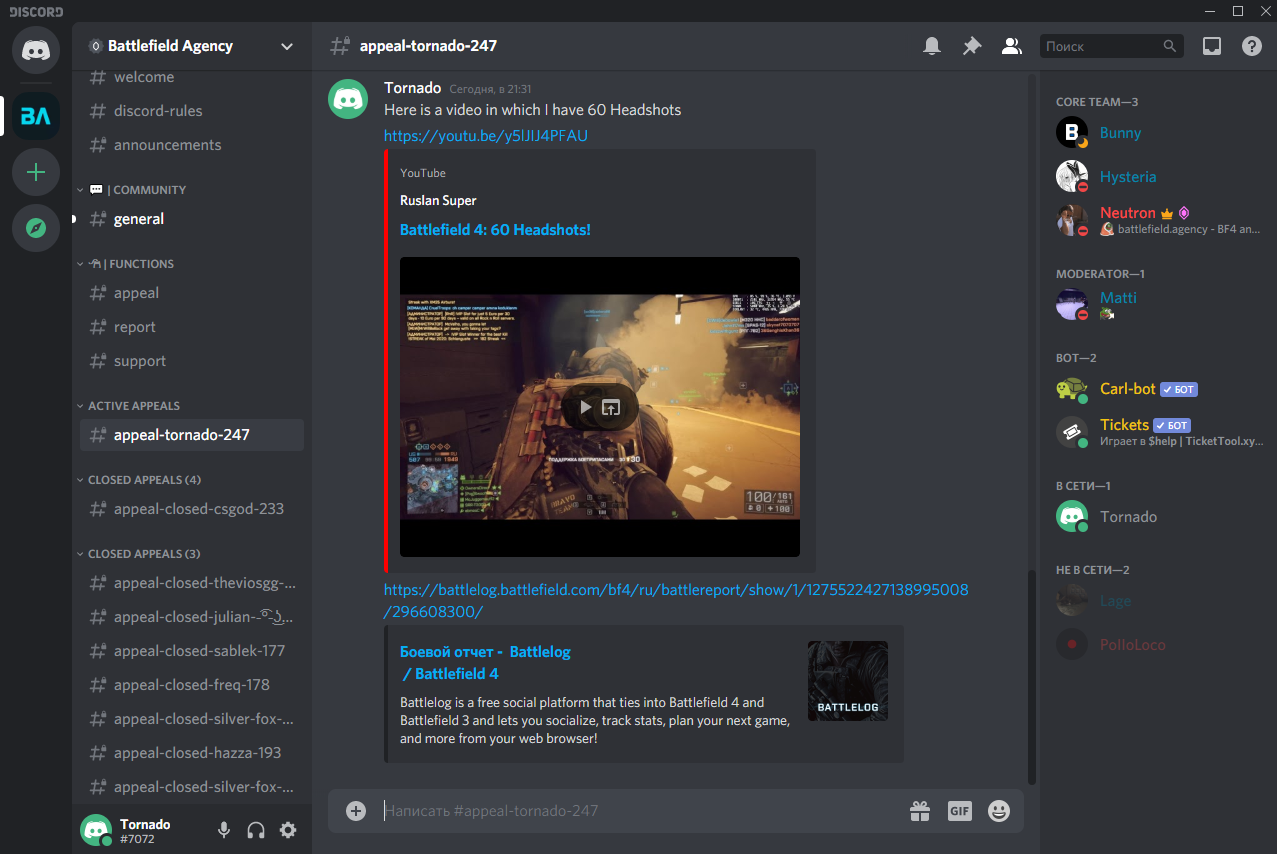The height and width of the screenshot is (854, 1277).
Task: Switch to the general channel
Action: coord(192,219)
